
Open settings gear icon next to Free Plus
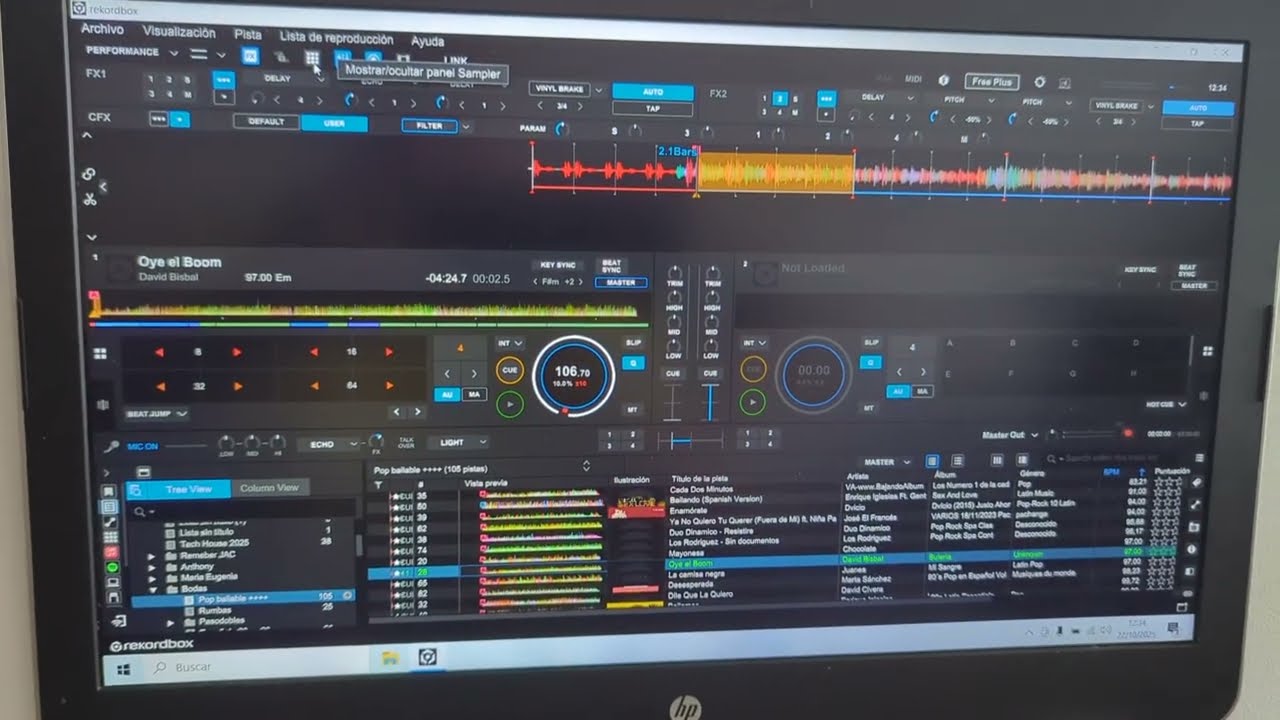coord(1040,83)
